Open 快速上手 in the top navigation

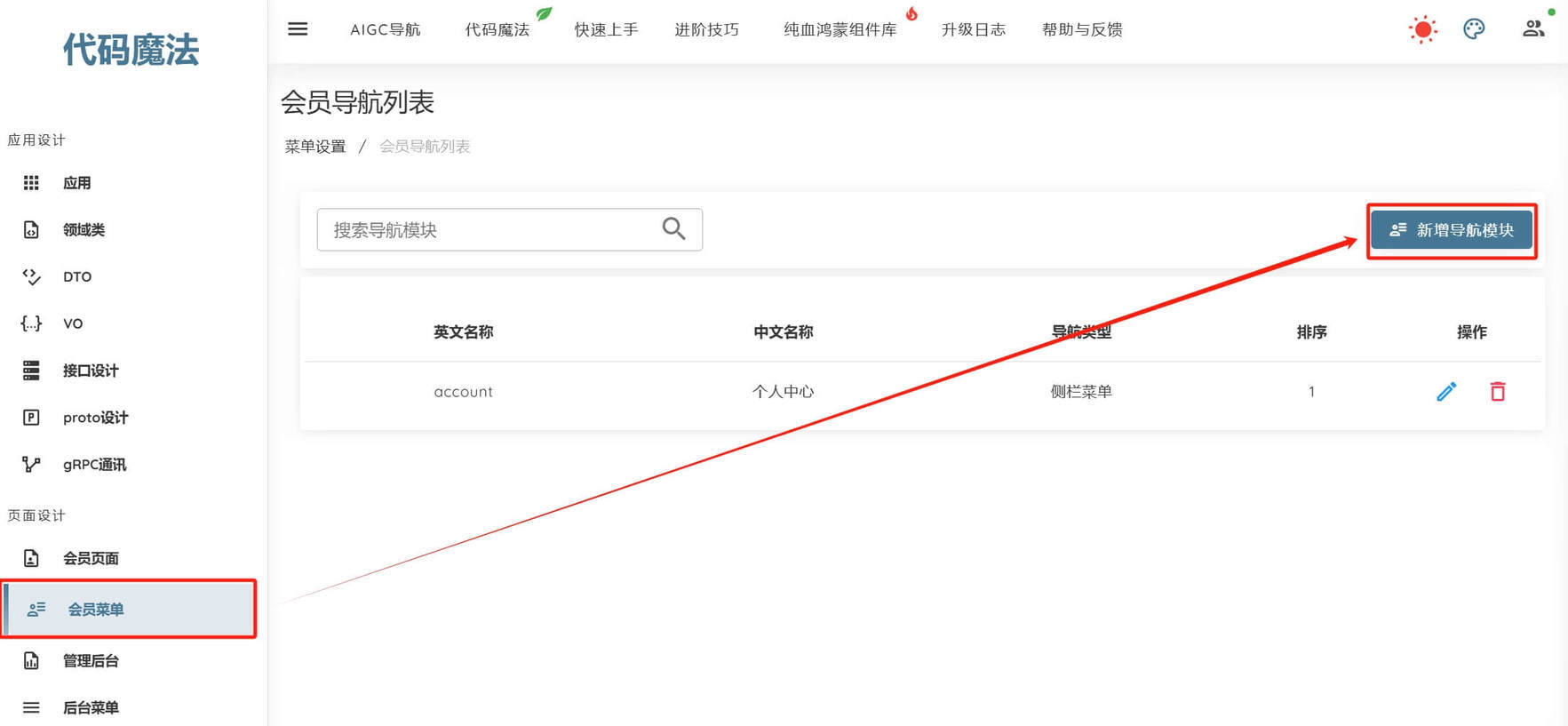(606, 29)
